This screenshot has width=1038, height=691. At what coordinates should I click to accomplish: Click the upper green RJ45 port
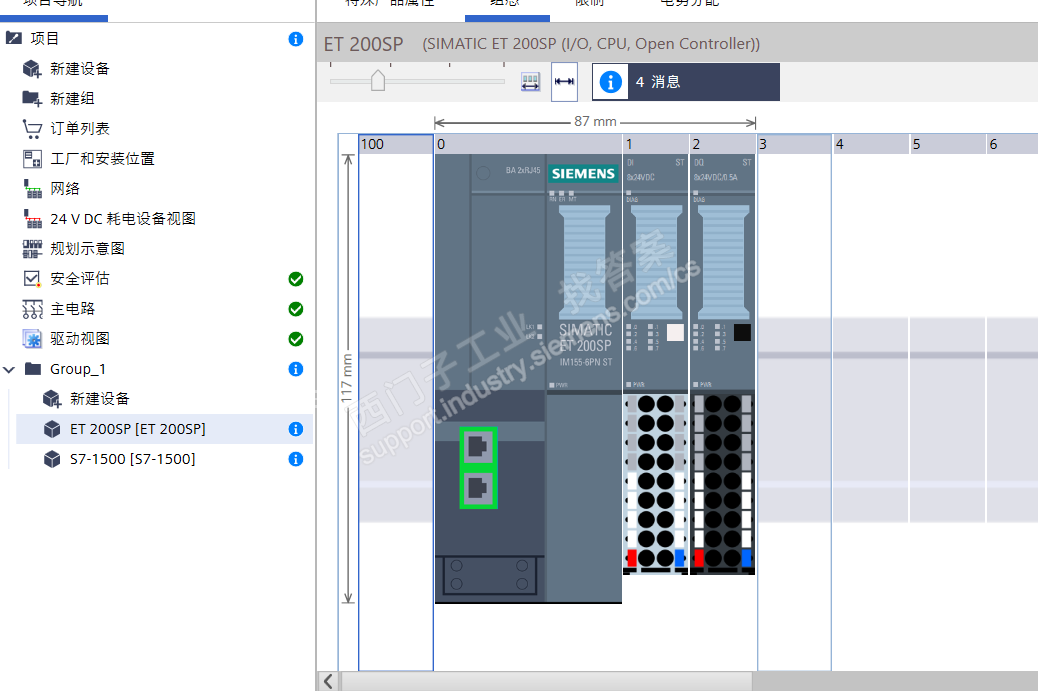478,447
